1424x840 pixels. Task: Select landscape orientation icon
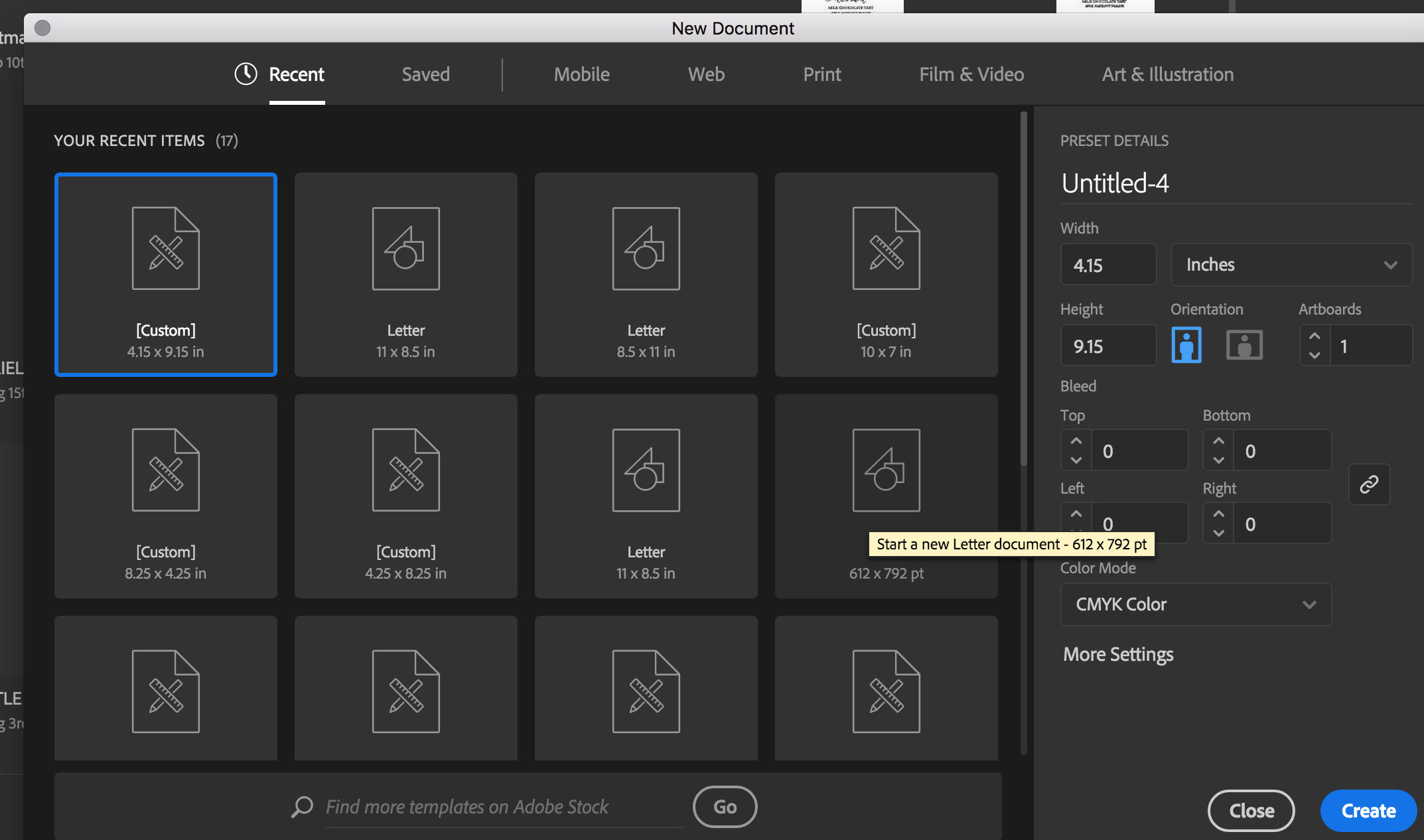(x=1244, y=345)
